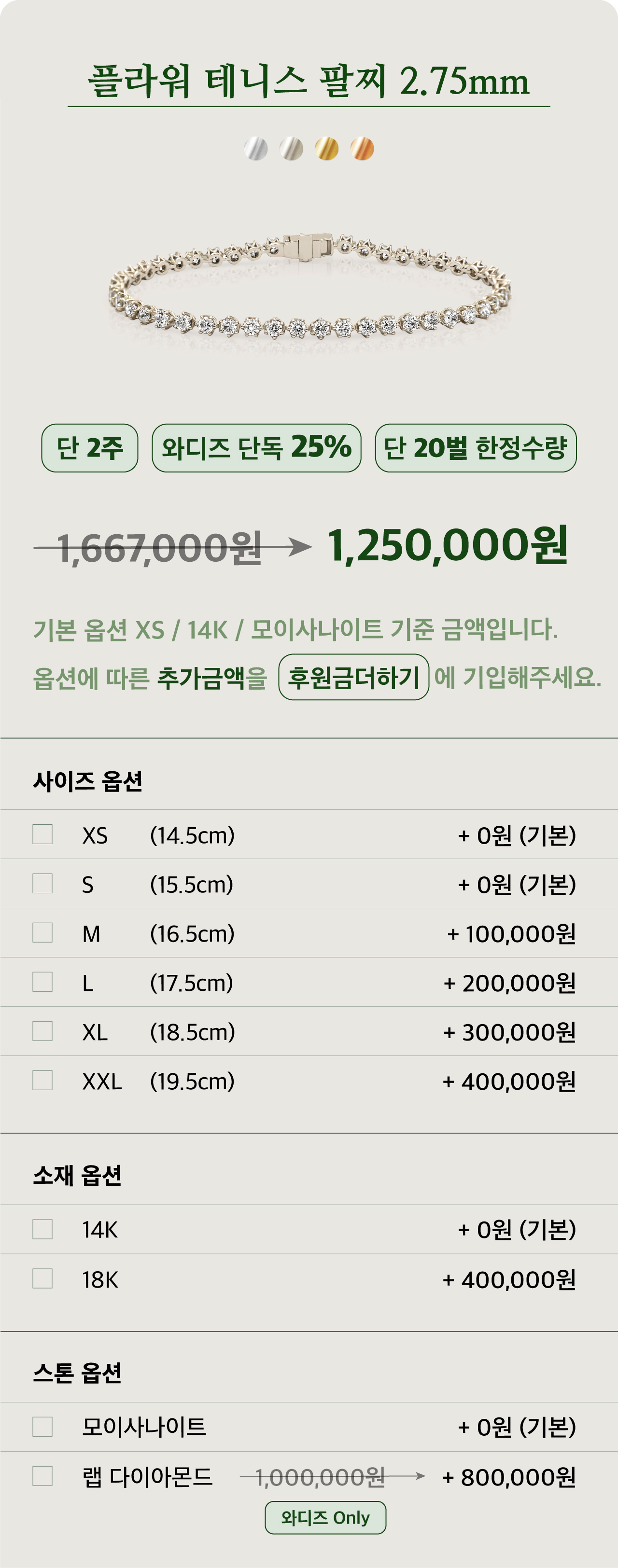Click the tennis bracelet product image

point(309,286)
